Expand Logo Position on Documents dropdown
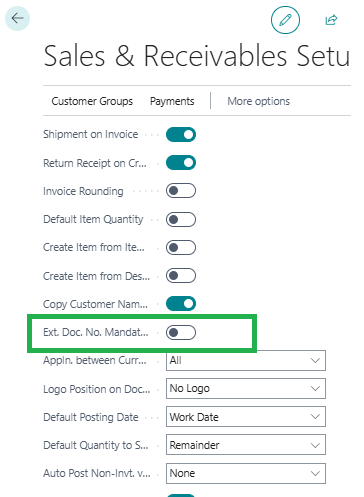Image resolution: width=364 pixels, height=497 pixels. (246, 388)
